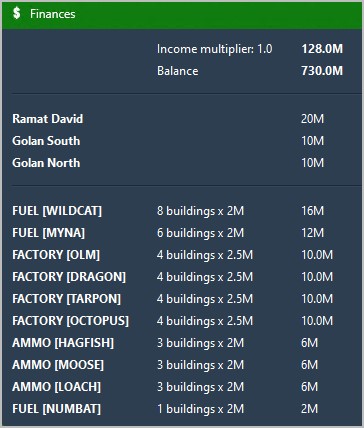The image size is (364, 428).
Task: Select the 10.0M total for OCTOPUS
Action: pyautogui.click(x=317, y=321)
